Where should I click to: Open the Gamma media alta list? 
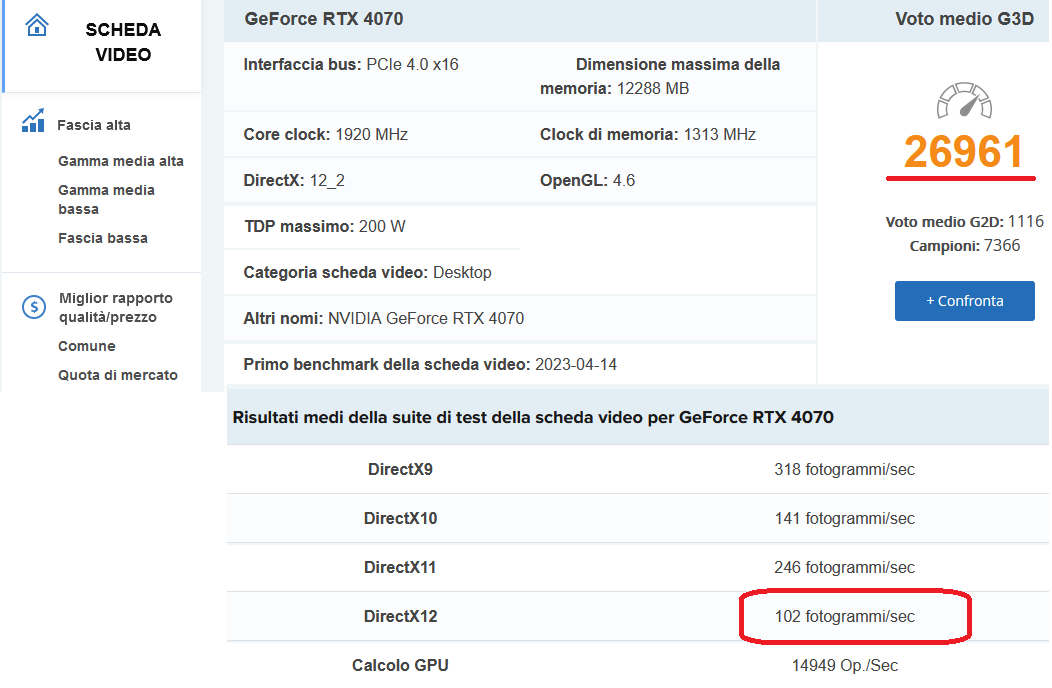[x=121, y=161]
